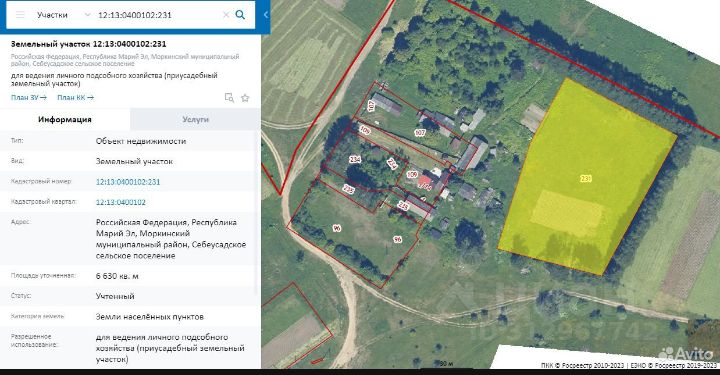Click the zoom-to-object icon beside the star

(x=229, y=97)
